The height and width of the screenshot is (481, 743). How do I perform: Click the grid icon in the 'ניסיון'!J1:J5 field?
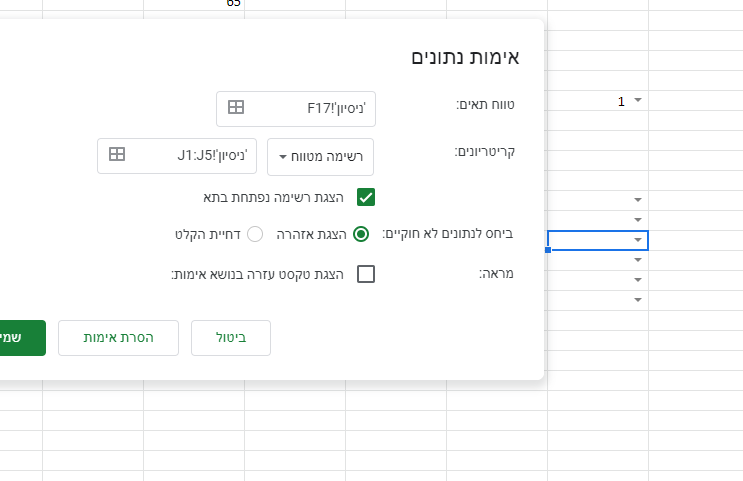tap(117, 155)
